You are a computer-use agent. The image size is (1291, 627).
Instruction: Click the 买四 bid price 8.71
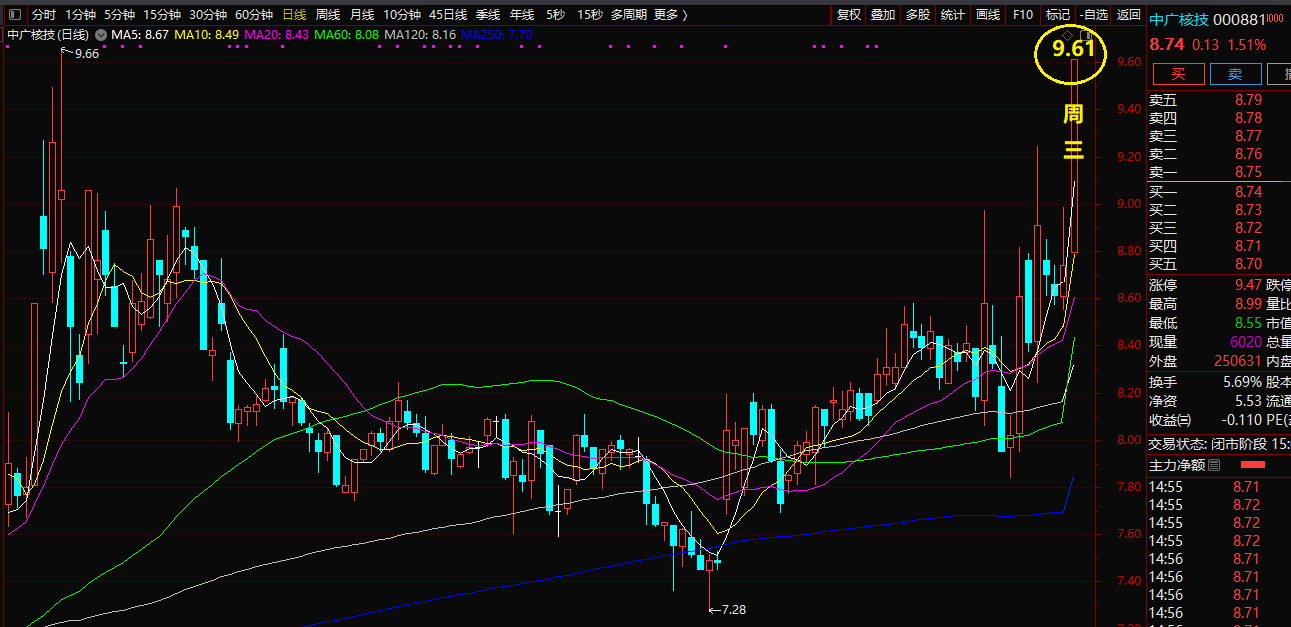click(1248, 246)
